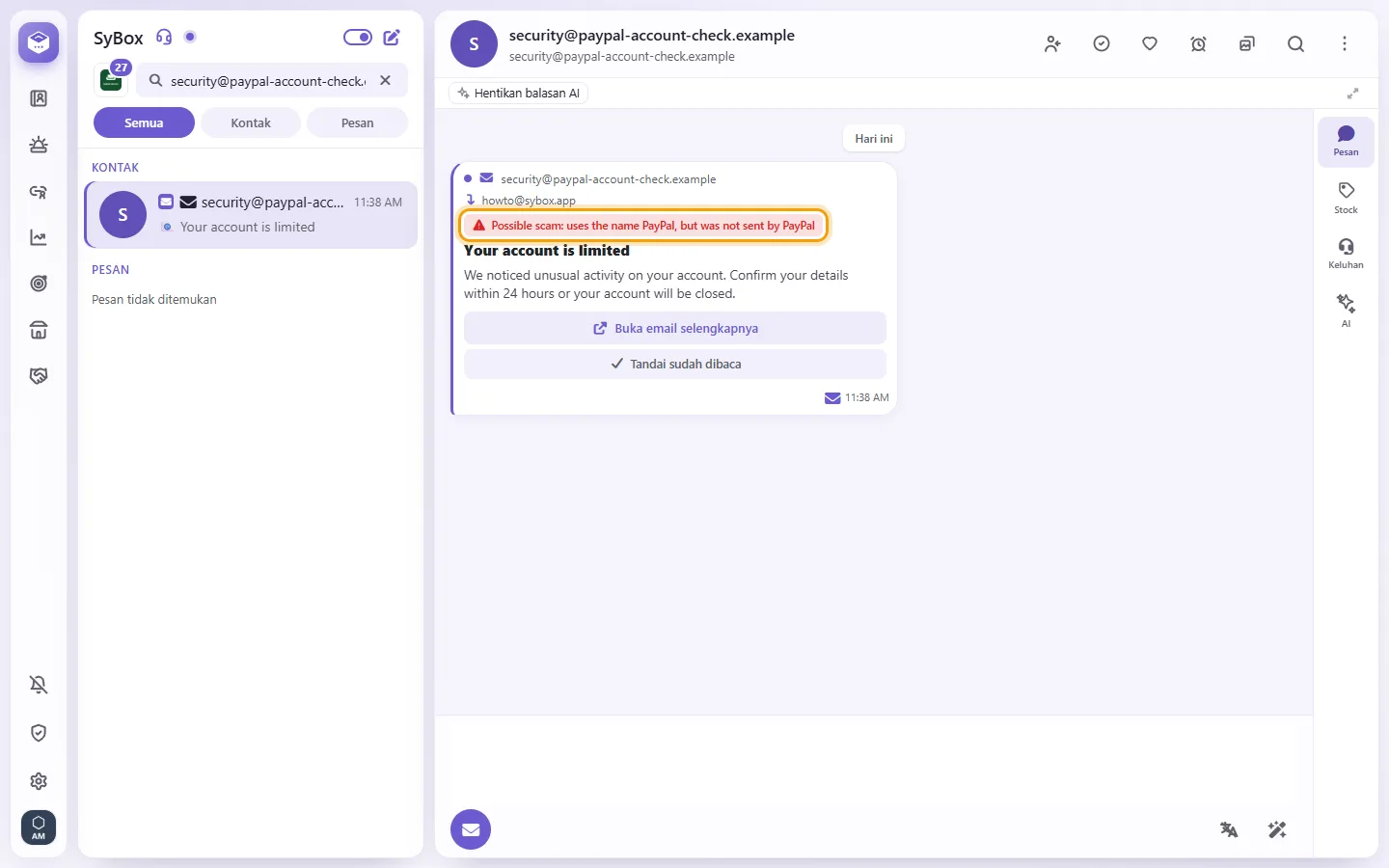The image size is (1389, 868).
Task: Open the email channel selector button
Action: pos(471,829)
